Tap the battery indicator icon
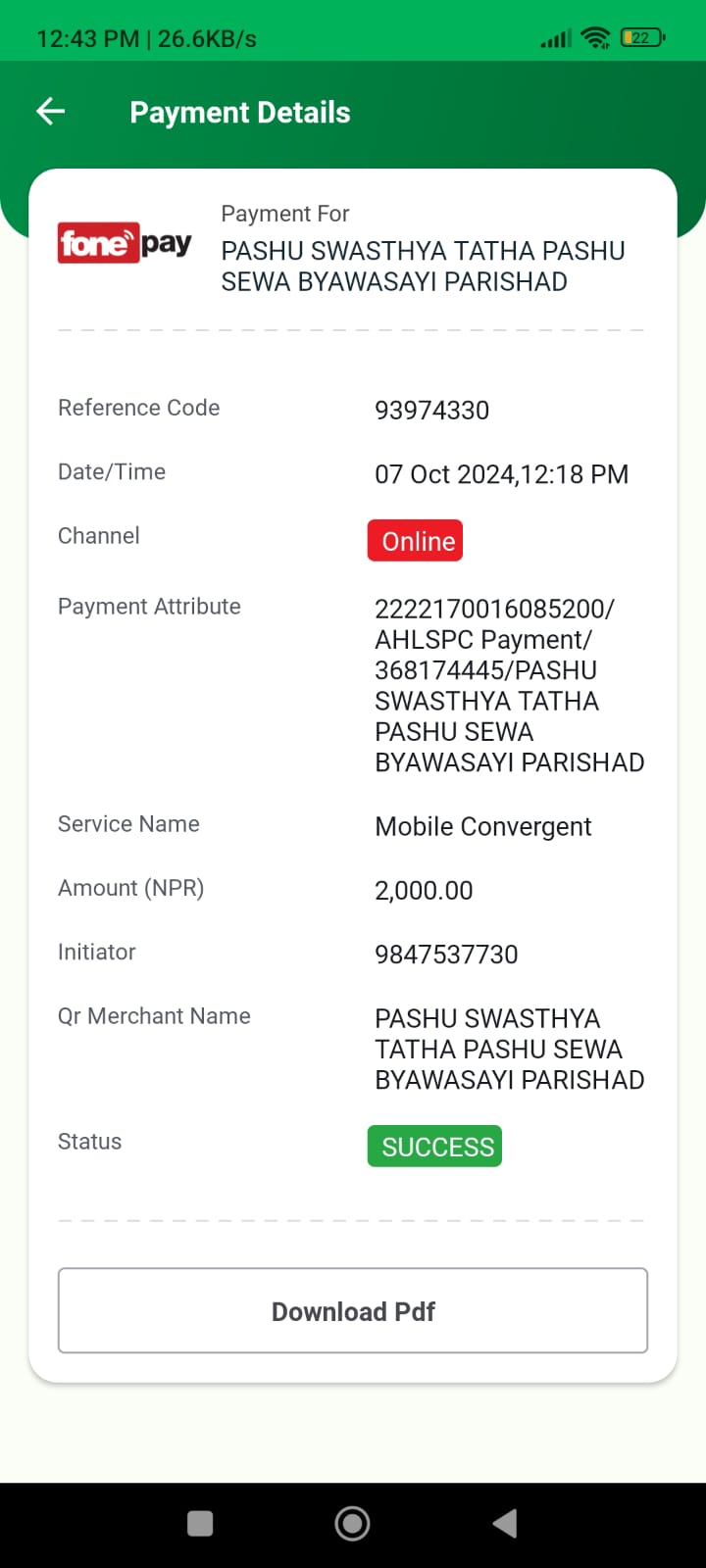 pos(643,38)
